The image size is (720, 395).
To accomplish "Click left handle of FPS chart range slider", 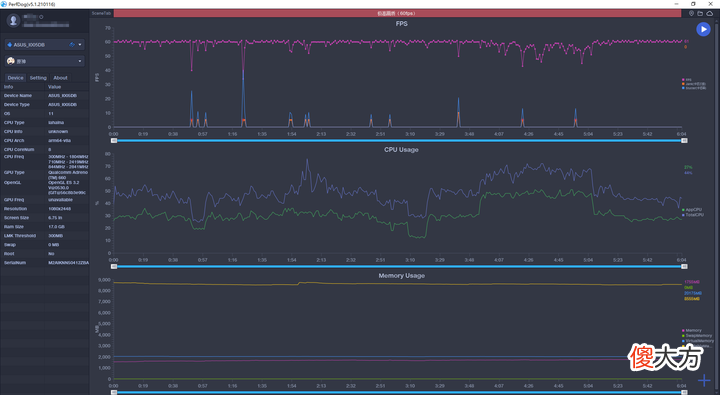I will (114, 141).
